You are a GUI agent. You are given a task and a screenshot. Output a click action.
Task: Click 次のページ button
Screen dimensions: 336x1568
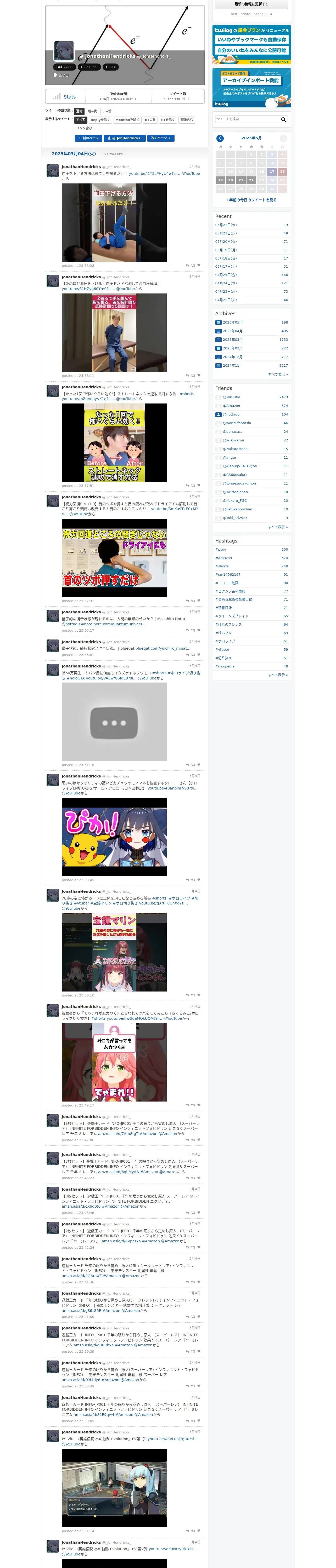coord(161,138)
